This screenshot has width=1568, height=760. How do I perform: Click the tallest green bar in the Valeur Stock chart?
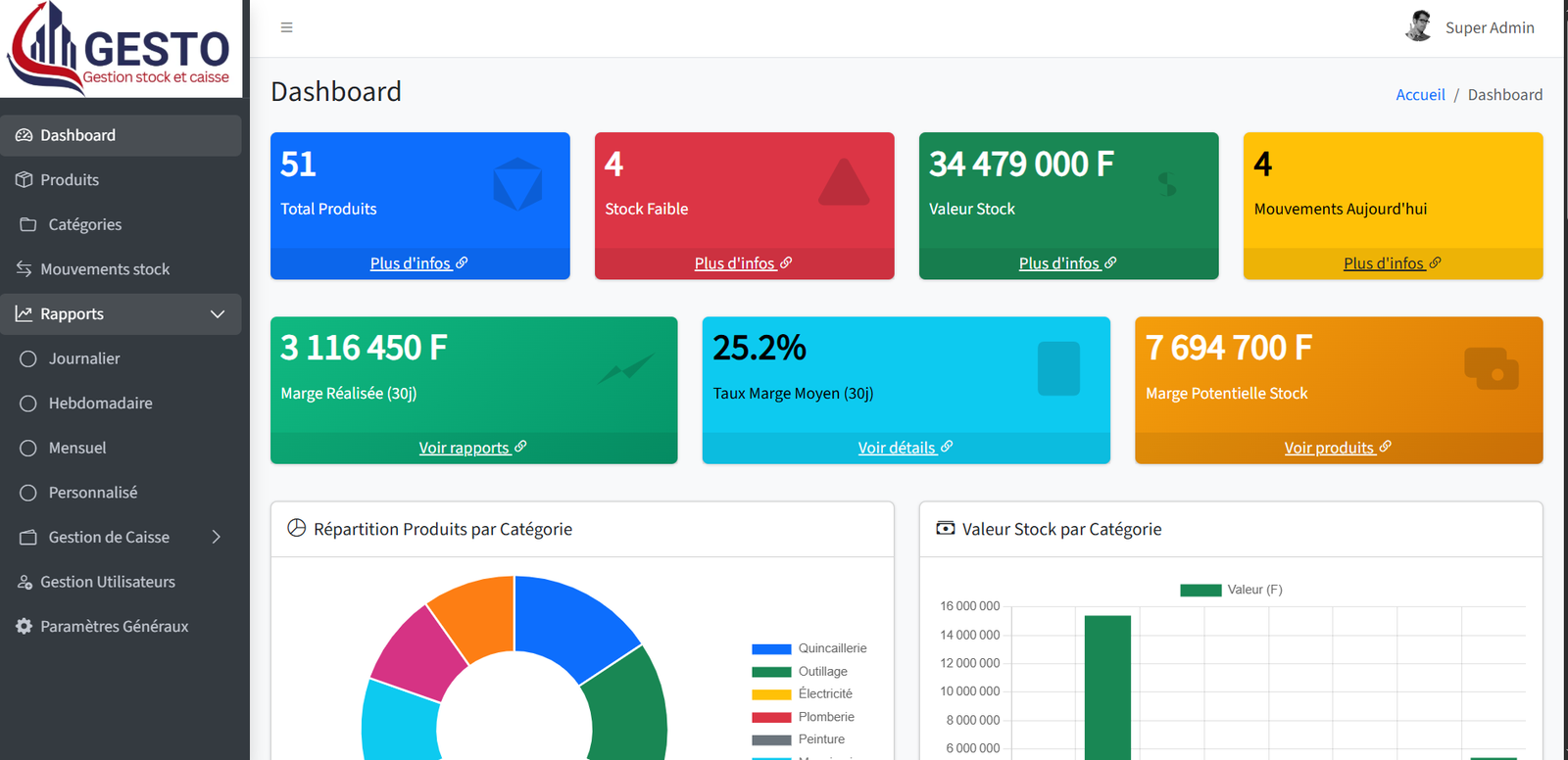pyautogui.click(x=1107, y=688)
